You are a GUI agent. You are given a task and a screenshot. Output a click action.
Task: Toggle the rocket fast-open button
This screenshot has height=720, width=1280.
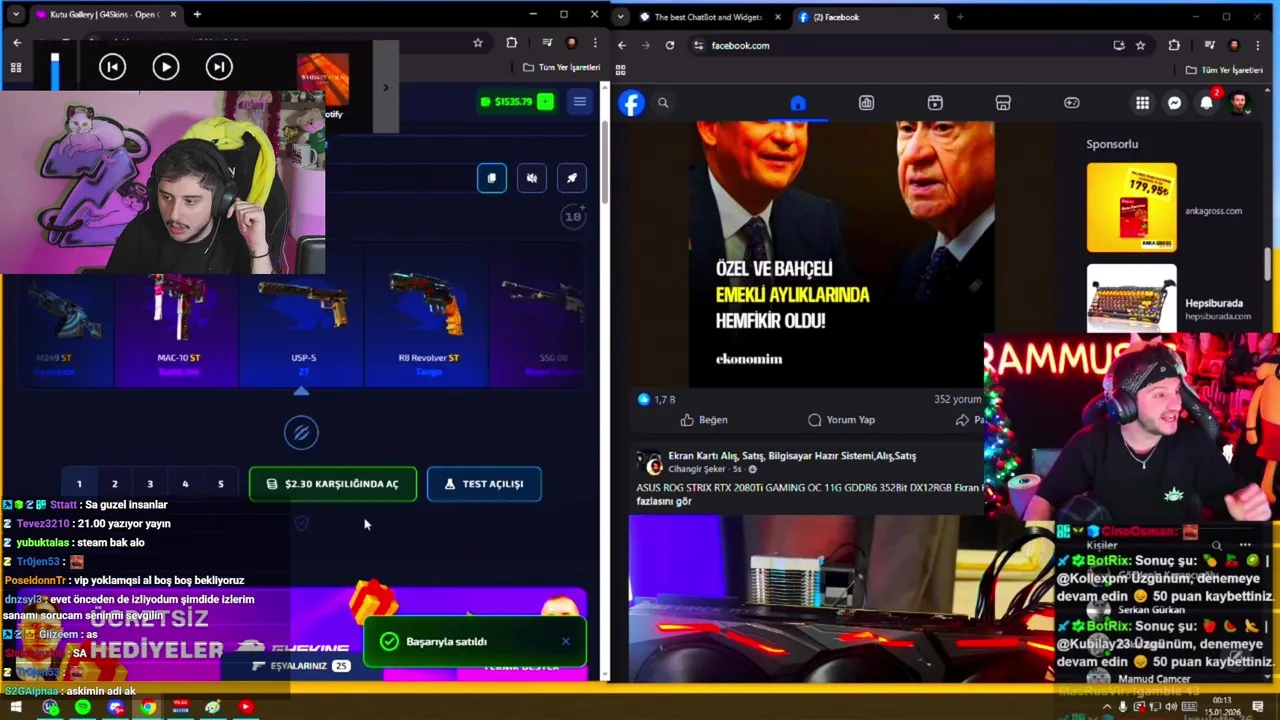pyautogui.click(x=572, y=178)
